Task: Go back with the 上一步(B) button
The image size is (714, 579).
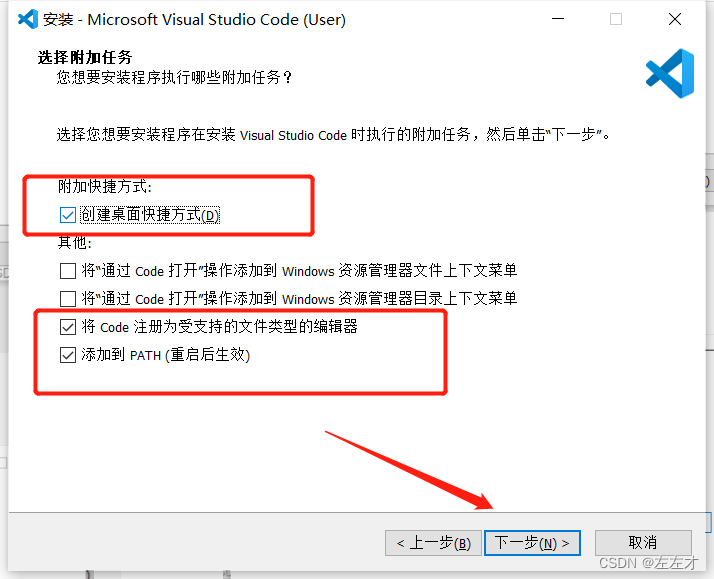Action: point(433,543)
